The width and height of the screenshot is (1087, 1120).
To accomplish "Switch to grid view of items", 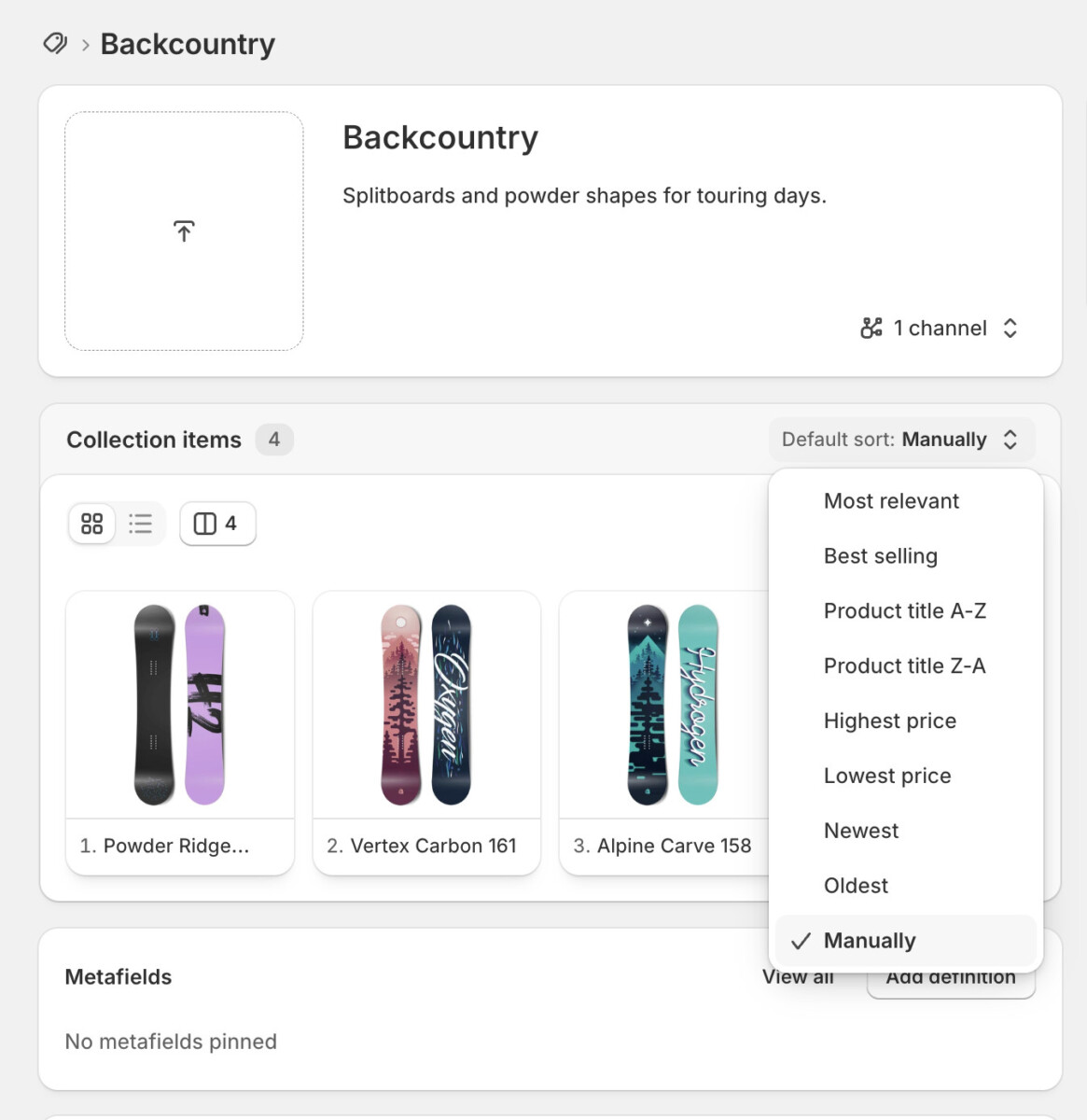I will tap(92, 524).
